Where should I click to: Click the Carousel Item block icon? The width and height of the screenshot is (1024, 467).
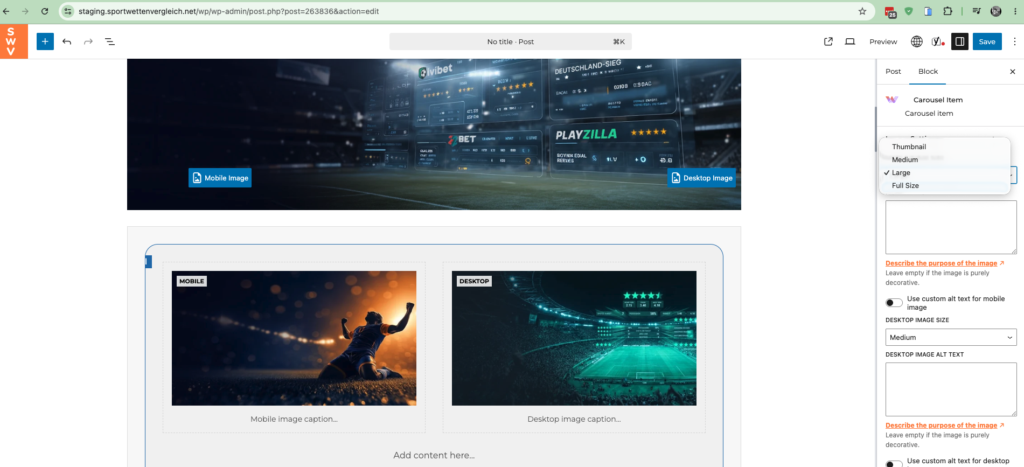click(892, 100)
